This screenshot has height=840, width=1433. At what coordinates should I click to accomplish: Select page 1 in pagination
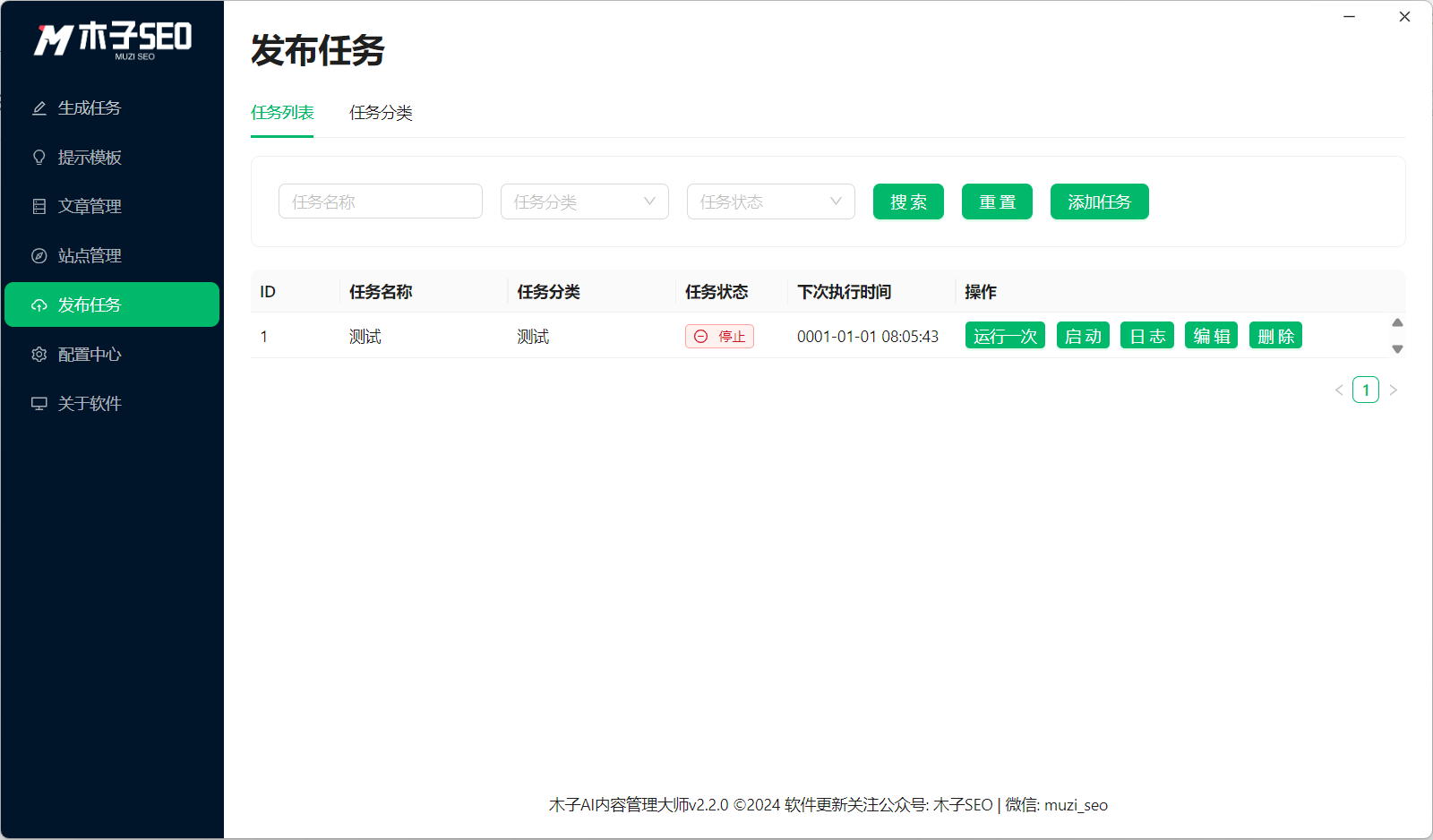[x=1366, y=390]
